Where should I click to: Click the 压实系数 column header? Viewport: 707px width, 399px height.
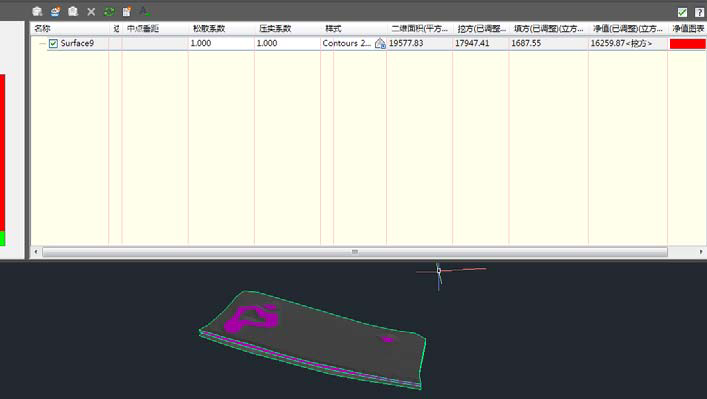pyautogui.click(x=275, y=28)
